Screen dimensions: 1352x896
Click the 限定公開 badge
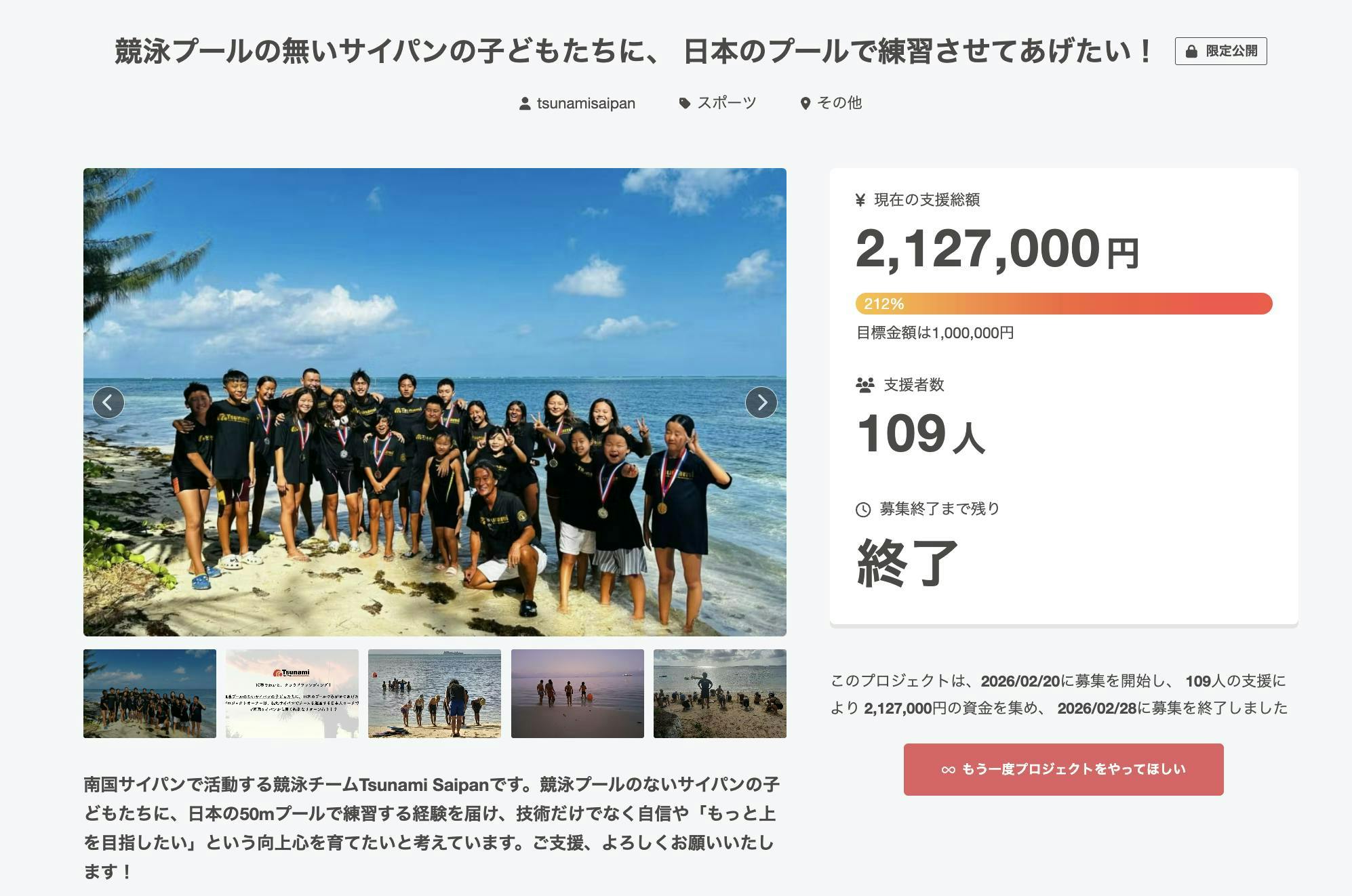[x=1220, y=52]
